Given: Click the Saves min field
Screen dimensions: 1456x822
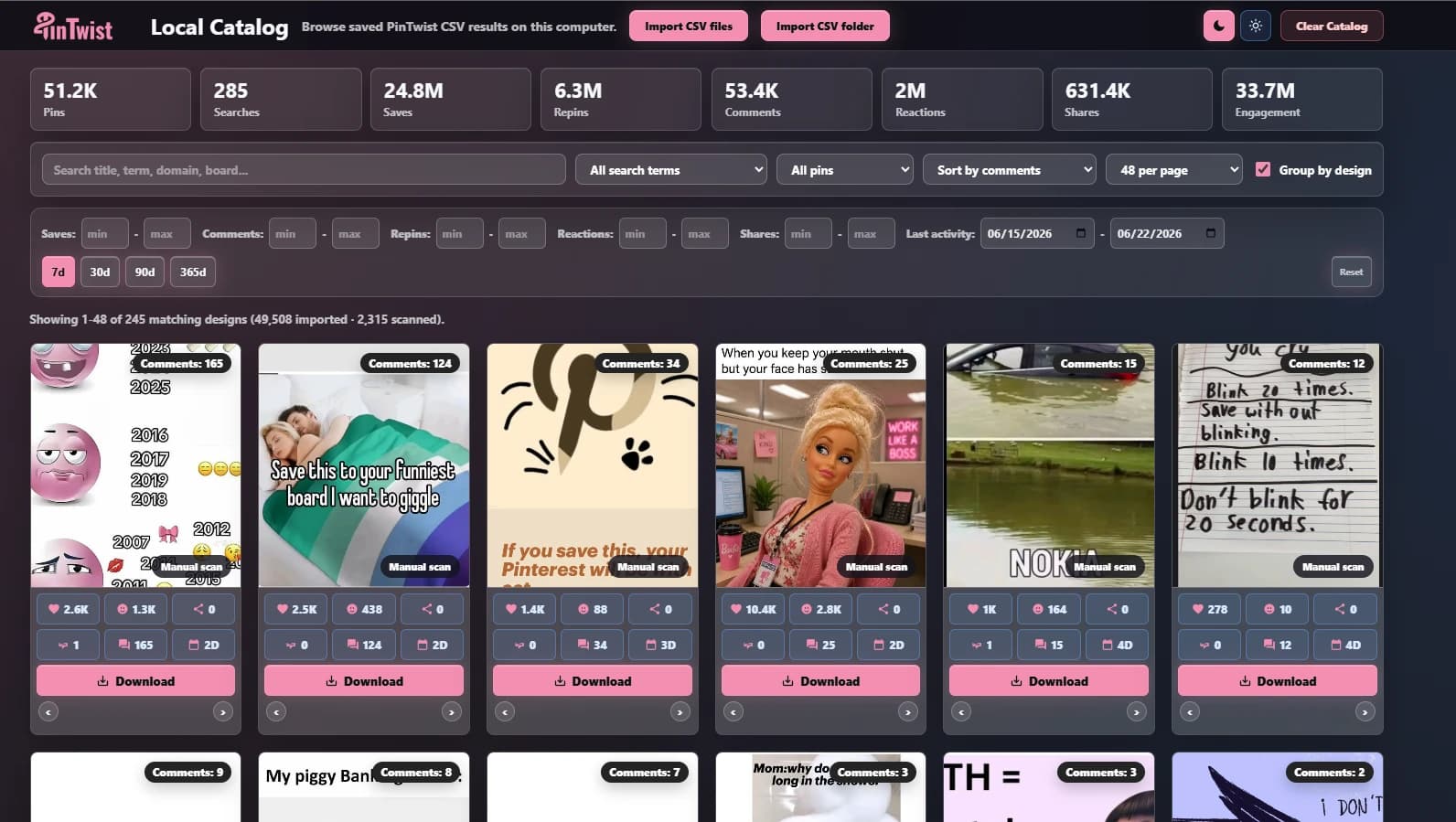Looking at the screenshot, I should [x=104, y=233].
